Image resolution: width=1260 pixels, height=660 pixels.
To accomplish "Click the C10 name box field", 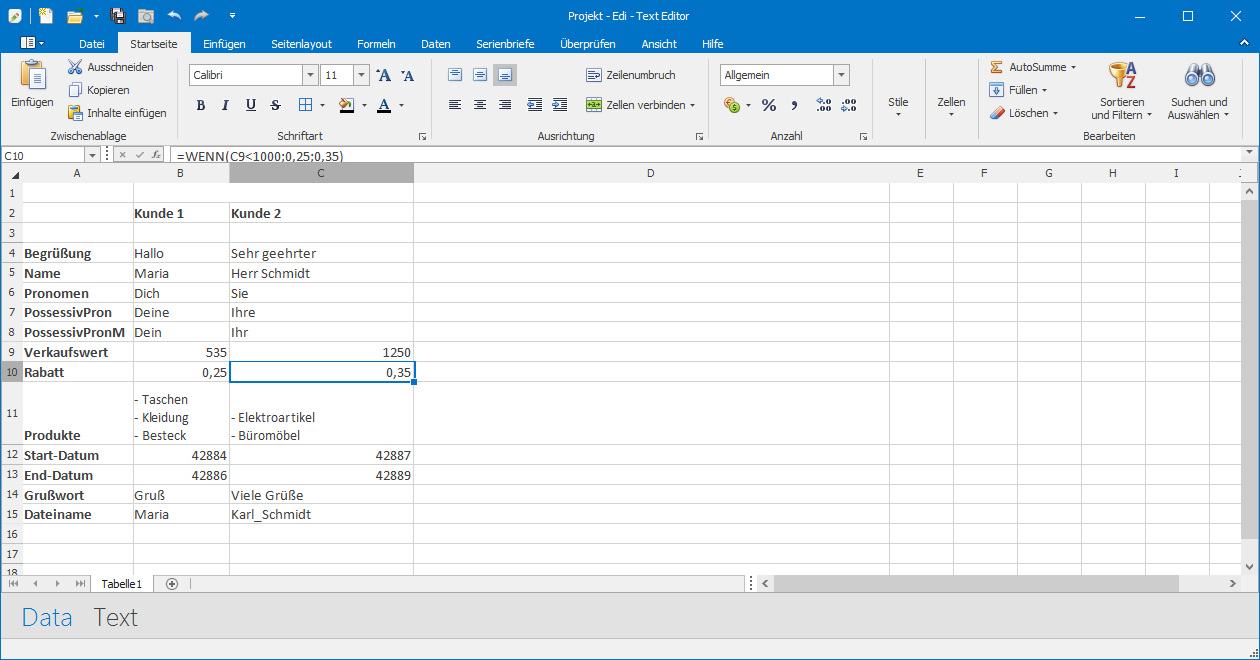I will pos(43,155).
